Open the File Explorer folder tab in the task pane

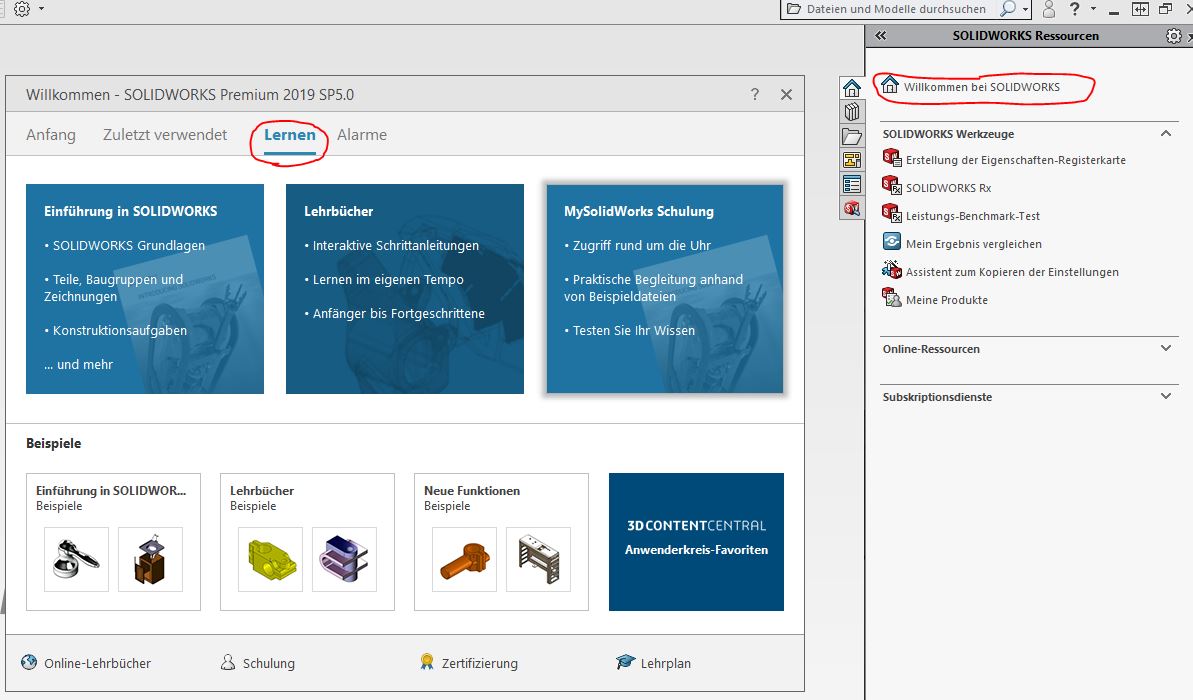pyautogui.click(x=852, y=136)
